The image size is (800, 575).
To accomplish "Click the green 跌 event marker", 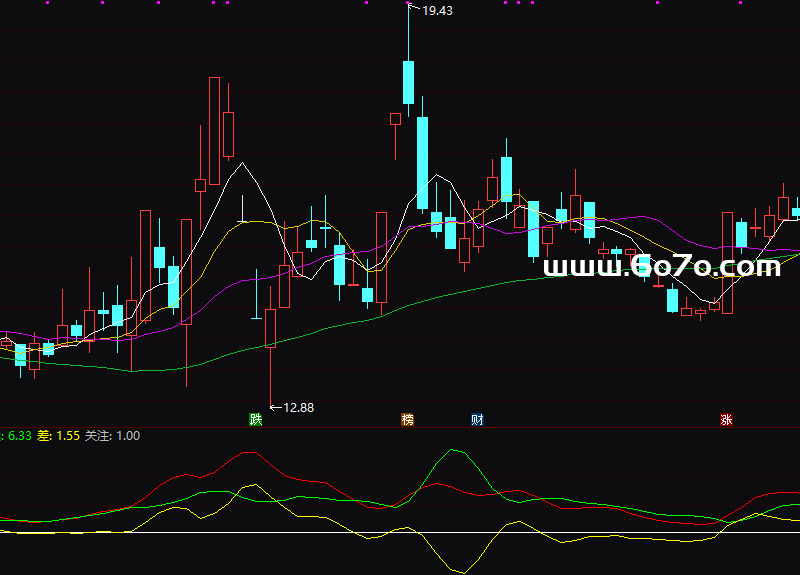I will coord(256,419).
